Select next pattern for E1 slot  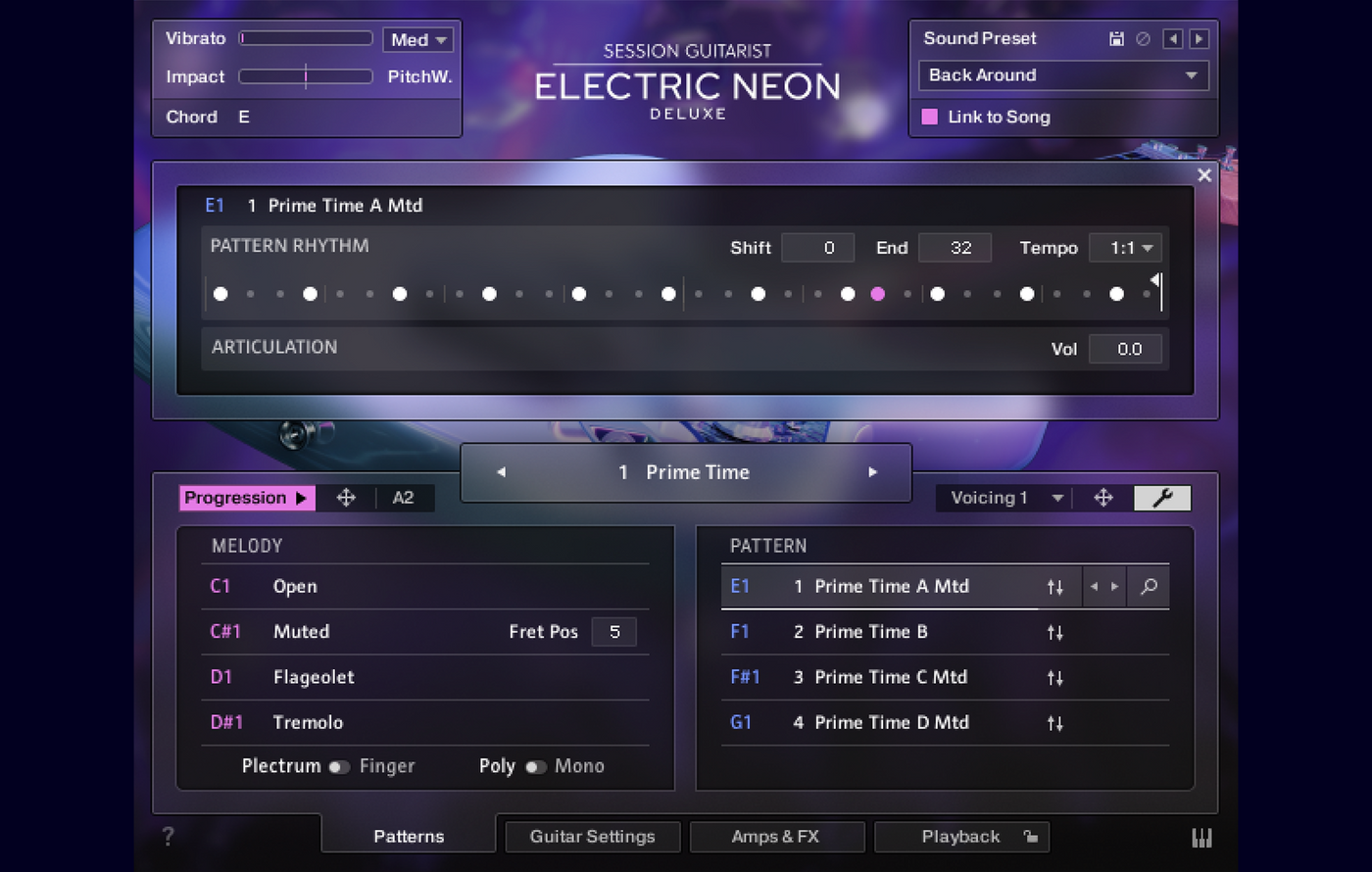1114,587
